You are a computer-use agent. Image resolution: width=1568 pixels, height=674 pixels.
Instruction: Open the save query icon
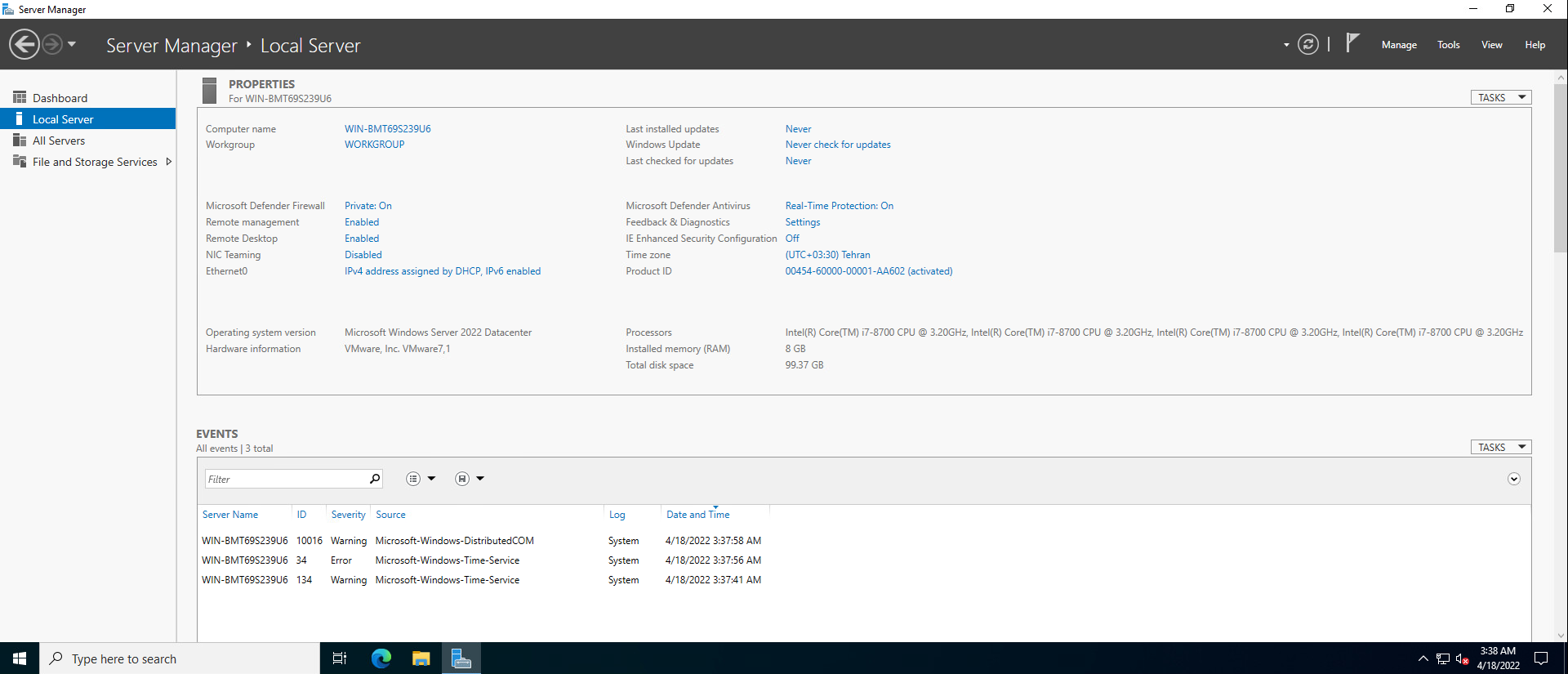pos(462,479)
